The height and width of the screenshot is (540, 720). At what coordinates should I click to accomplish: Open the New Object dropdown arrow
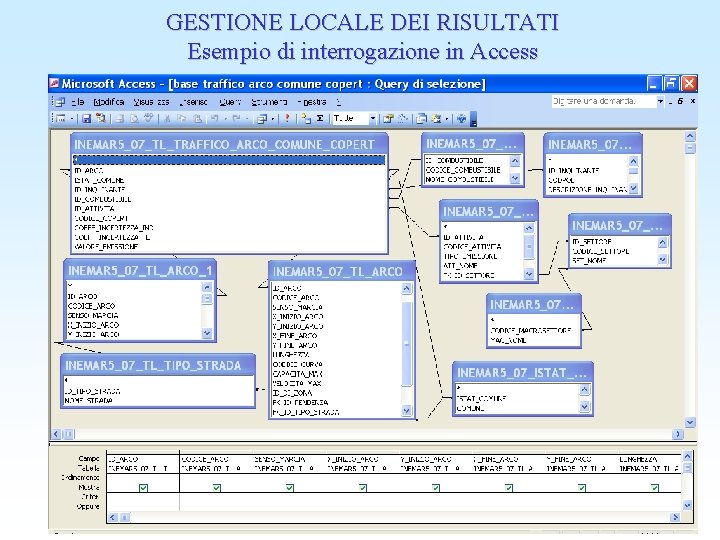(x=446, y=119)
